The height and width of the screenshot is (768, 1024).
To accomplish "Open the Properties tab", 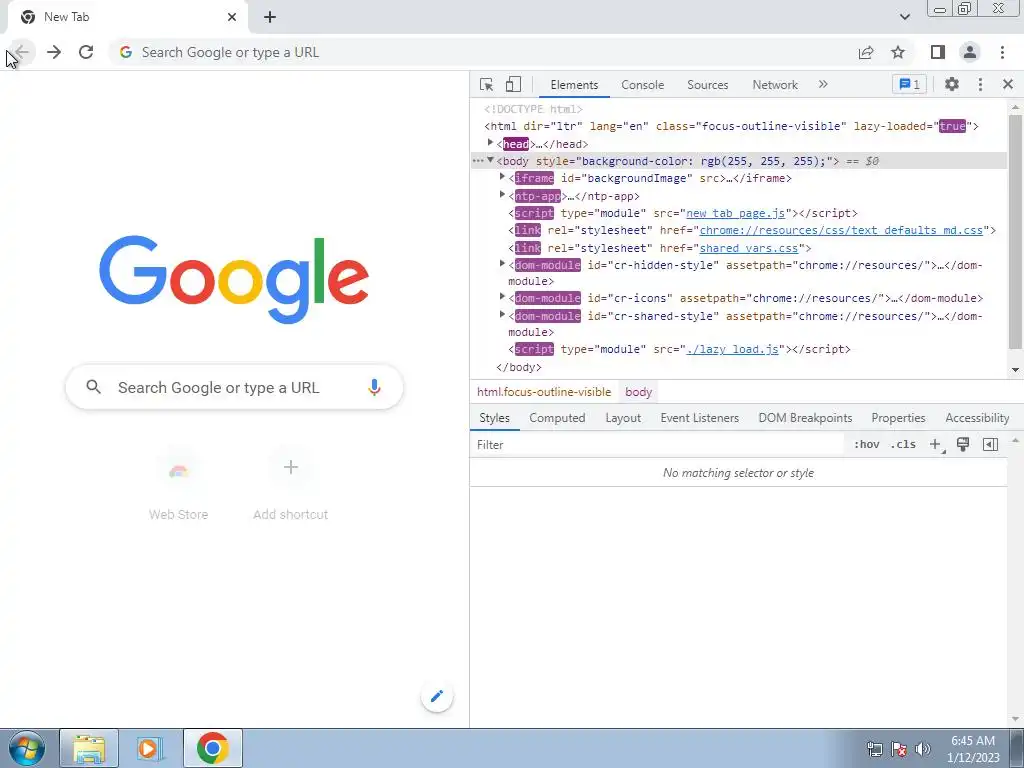I will pyautogui.click(x=898, y=418).
